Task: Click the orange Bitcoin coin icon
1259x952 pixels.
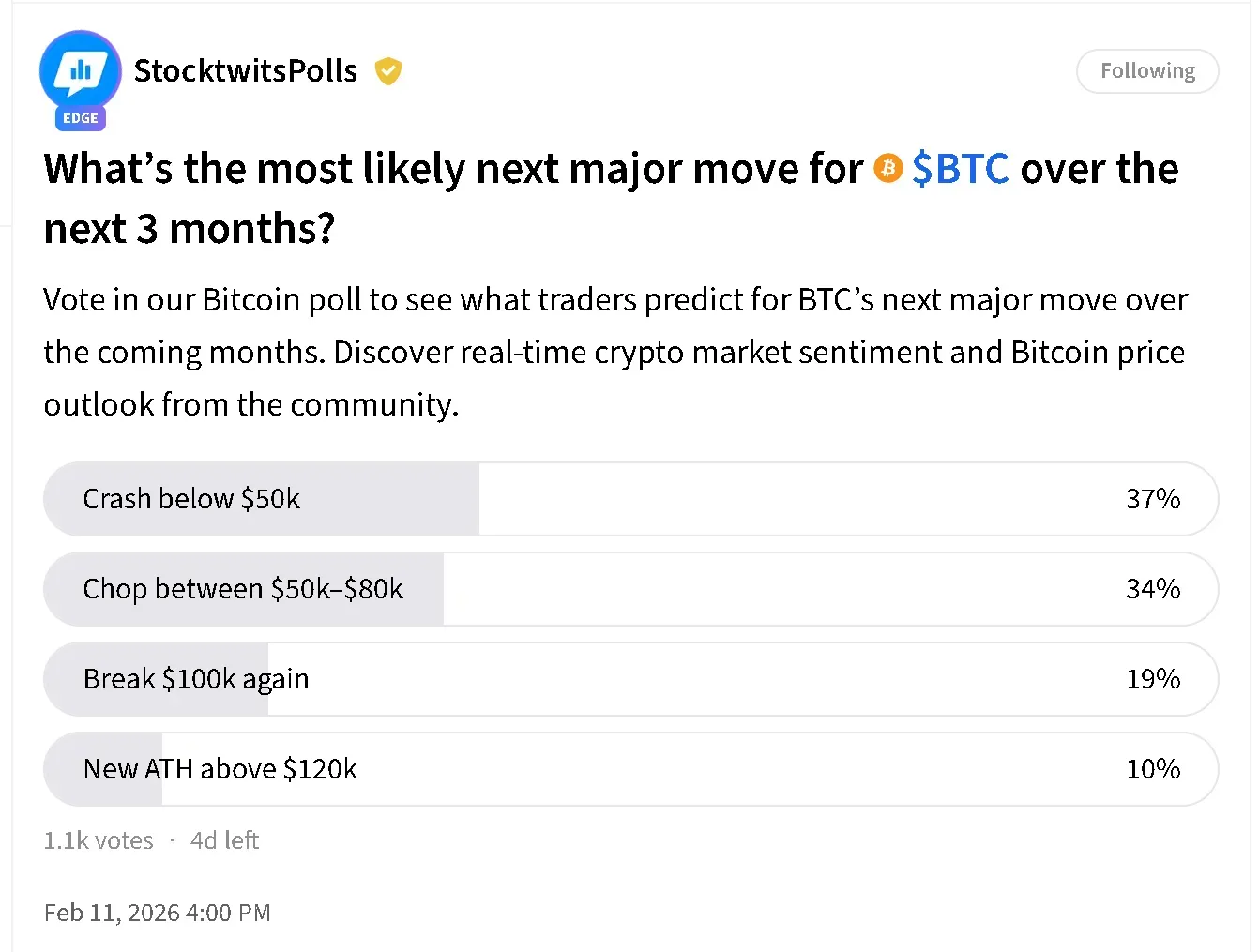Action: [x=887, y=169]
